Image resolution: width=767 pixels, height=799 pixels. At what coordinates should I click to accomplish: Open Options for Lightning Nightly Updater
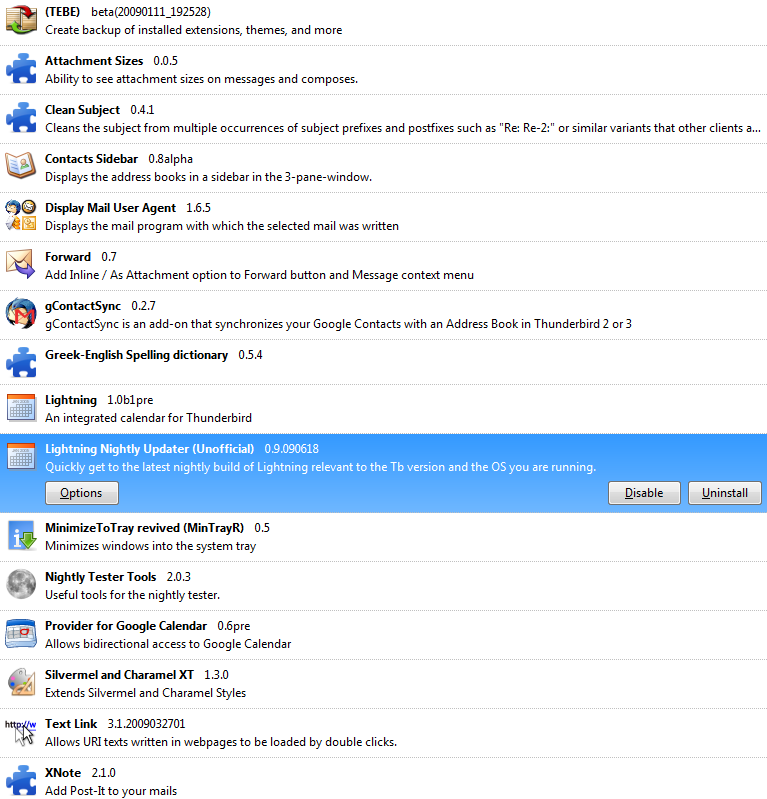click(x=82, y=493)
